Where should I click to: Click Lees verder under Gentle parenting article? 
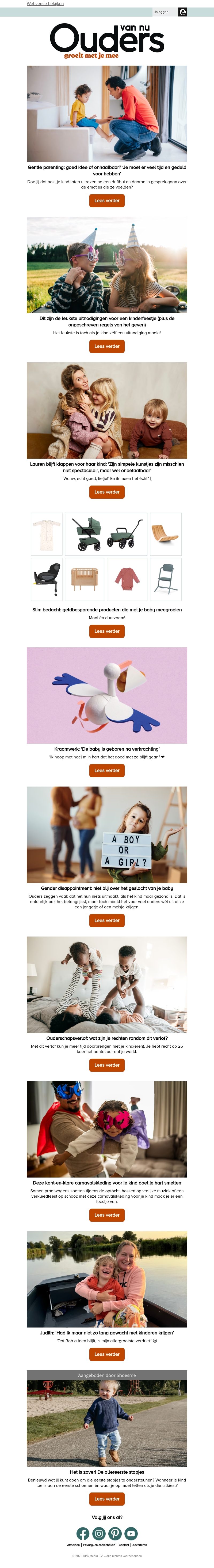[x=107, y=200]
